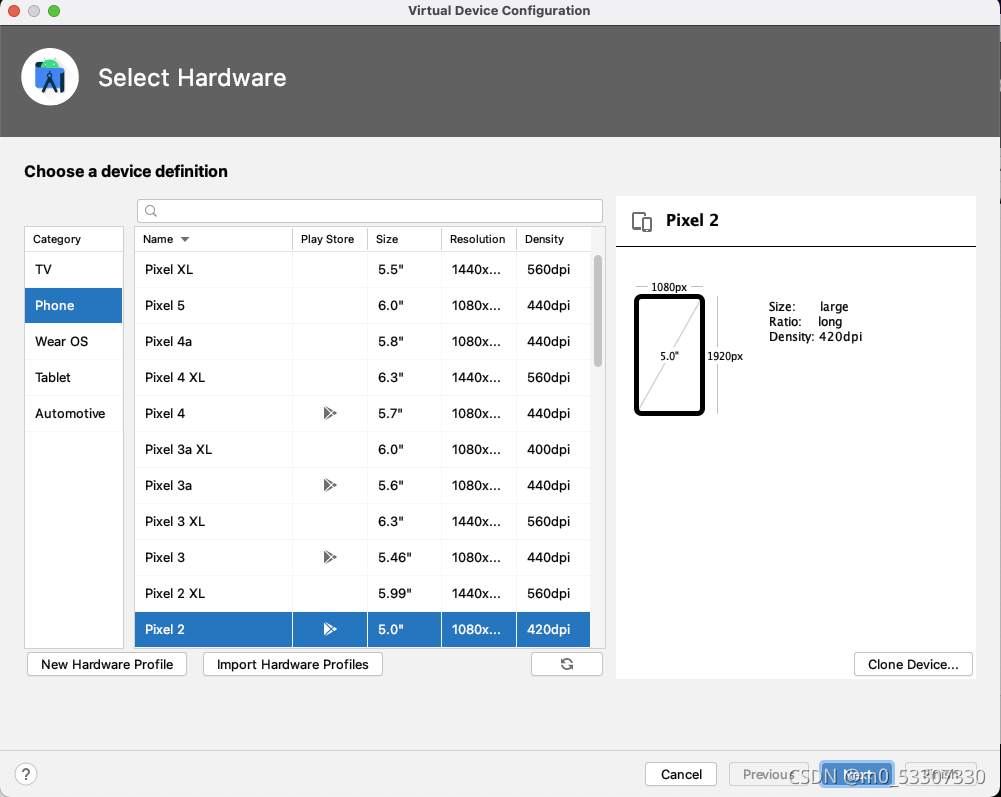Click the Density column header
The width and height of the screenshot is (1001, 797).
553,239
